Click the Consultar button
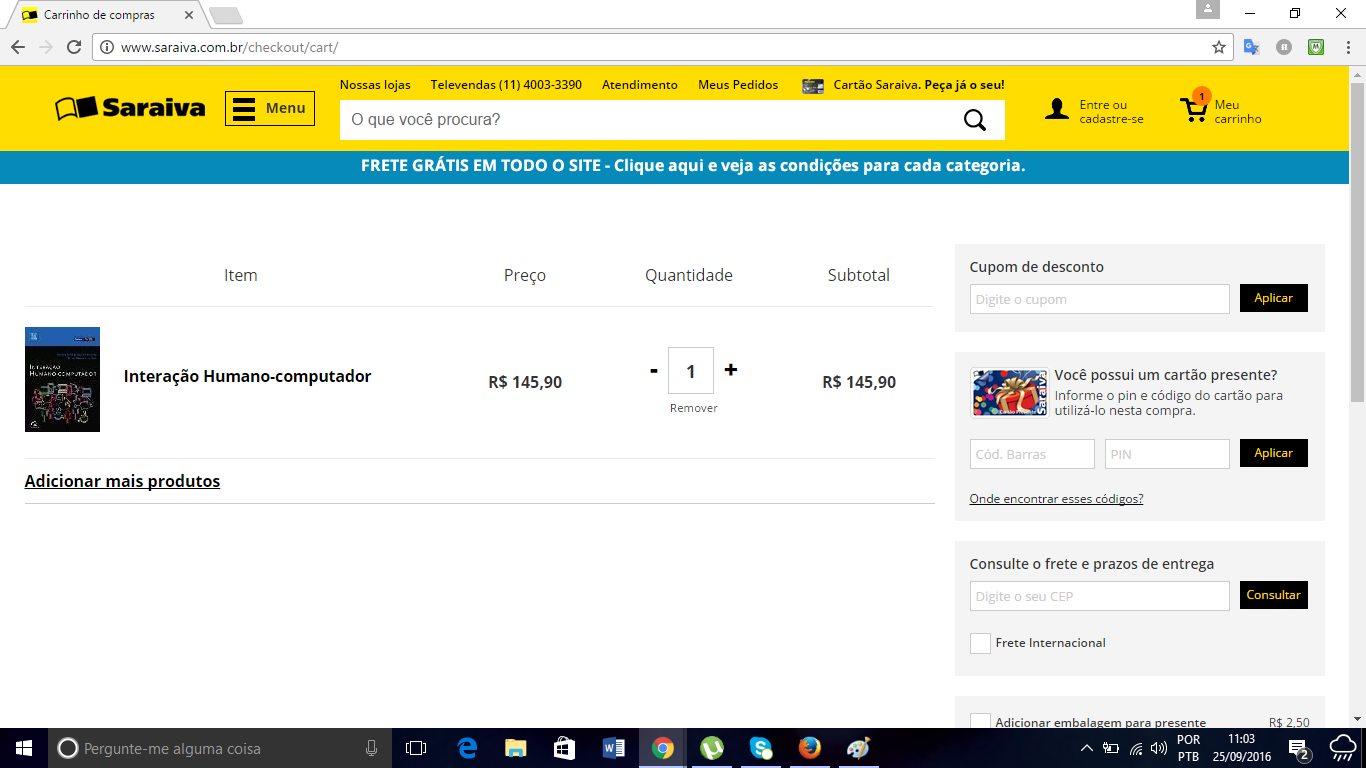Viewport: 1366px width, 768px height. click(1274, 595)
